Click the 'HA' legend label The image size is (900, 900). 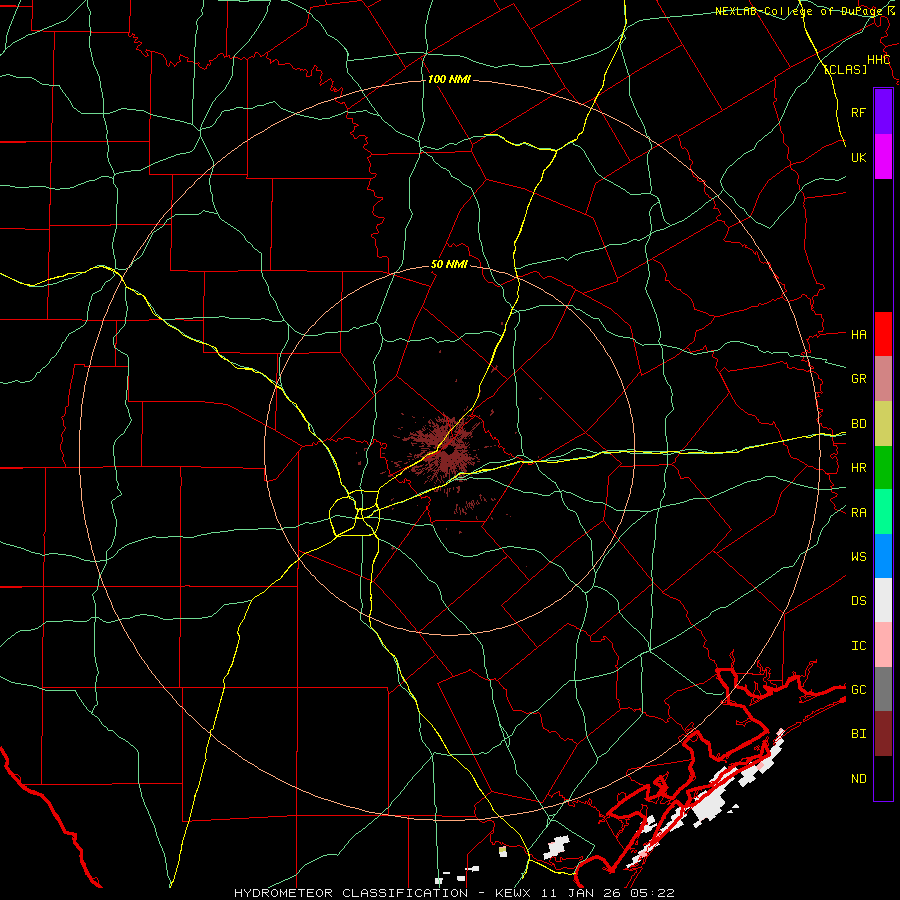pyautogui.click(x=858, y=334)
